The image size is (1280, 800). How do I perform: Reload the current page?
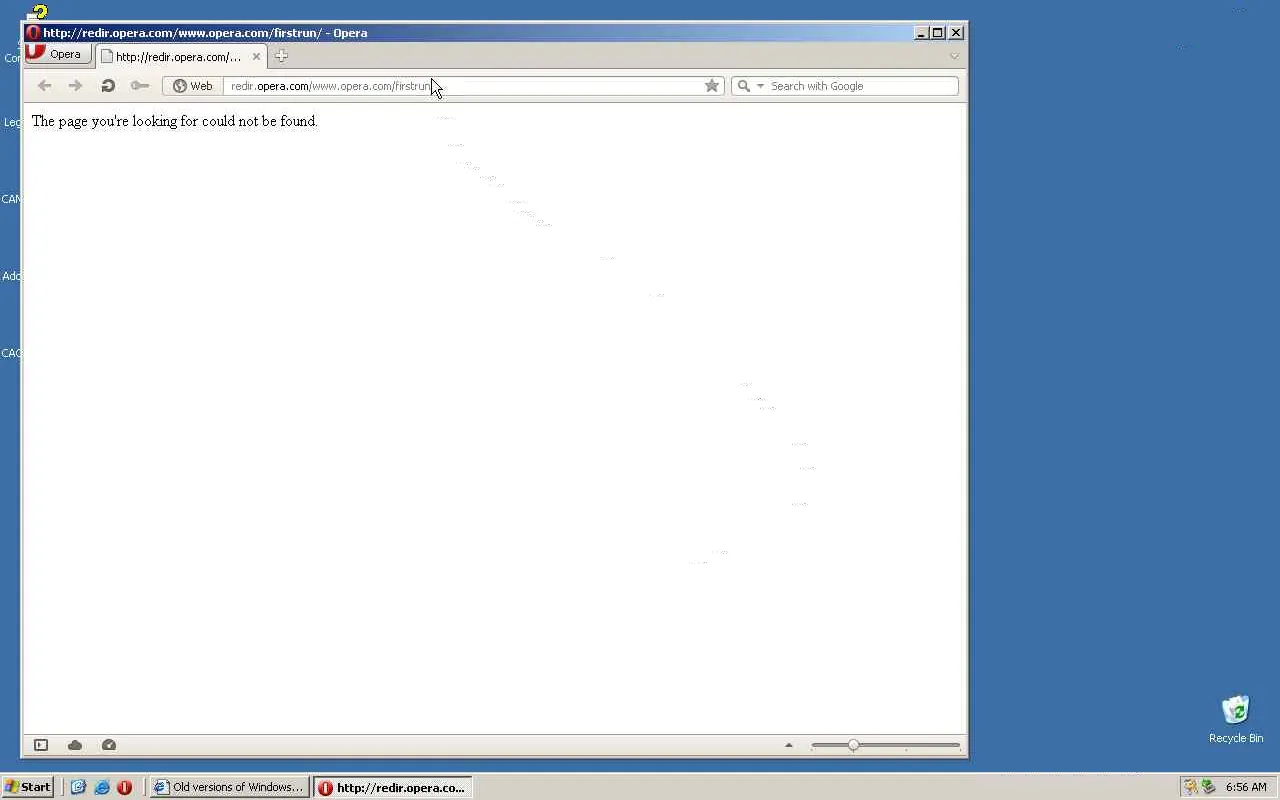(108, 86)
